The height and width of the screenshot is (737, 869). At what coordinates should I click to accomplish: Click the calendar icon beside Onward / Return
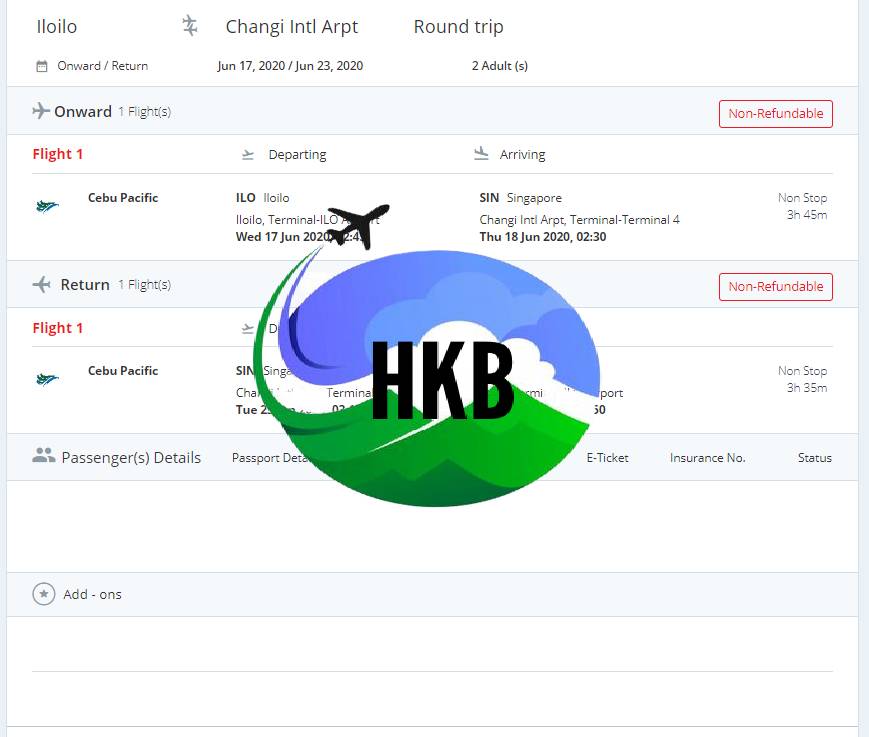coord(42,66)
